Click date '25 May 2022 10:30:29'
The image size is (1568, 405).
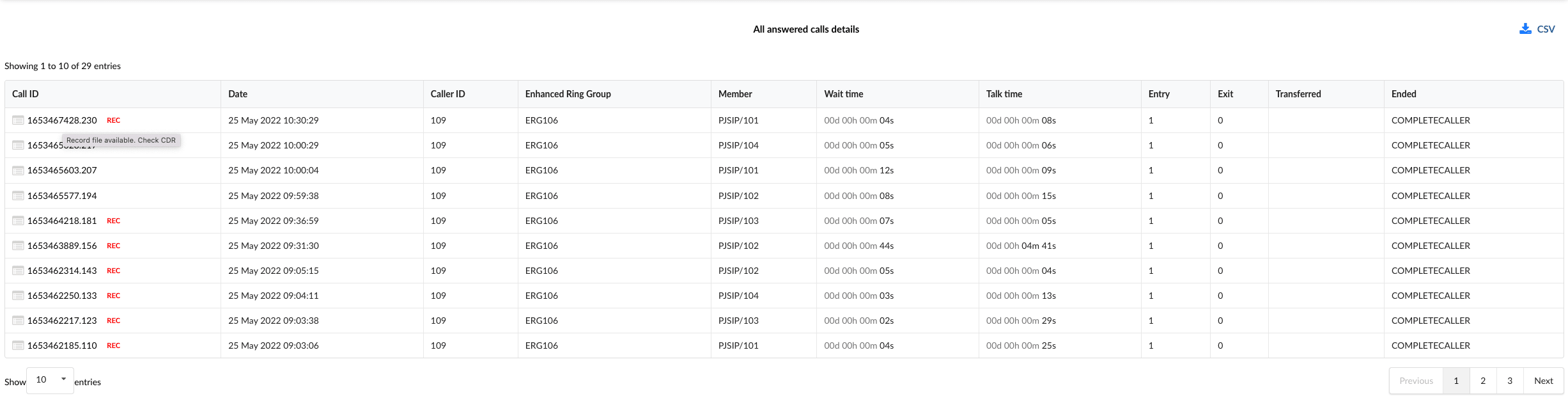coord(274,120)
